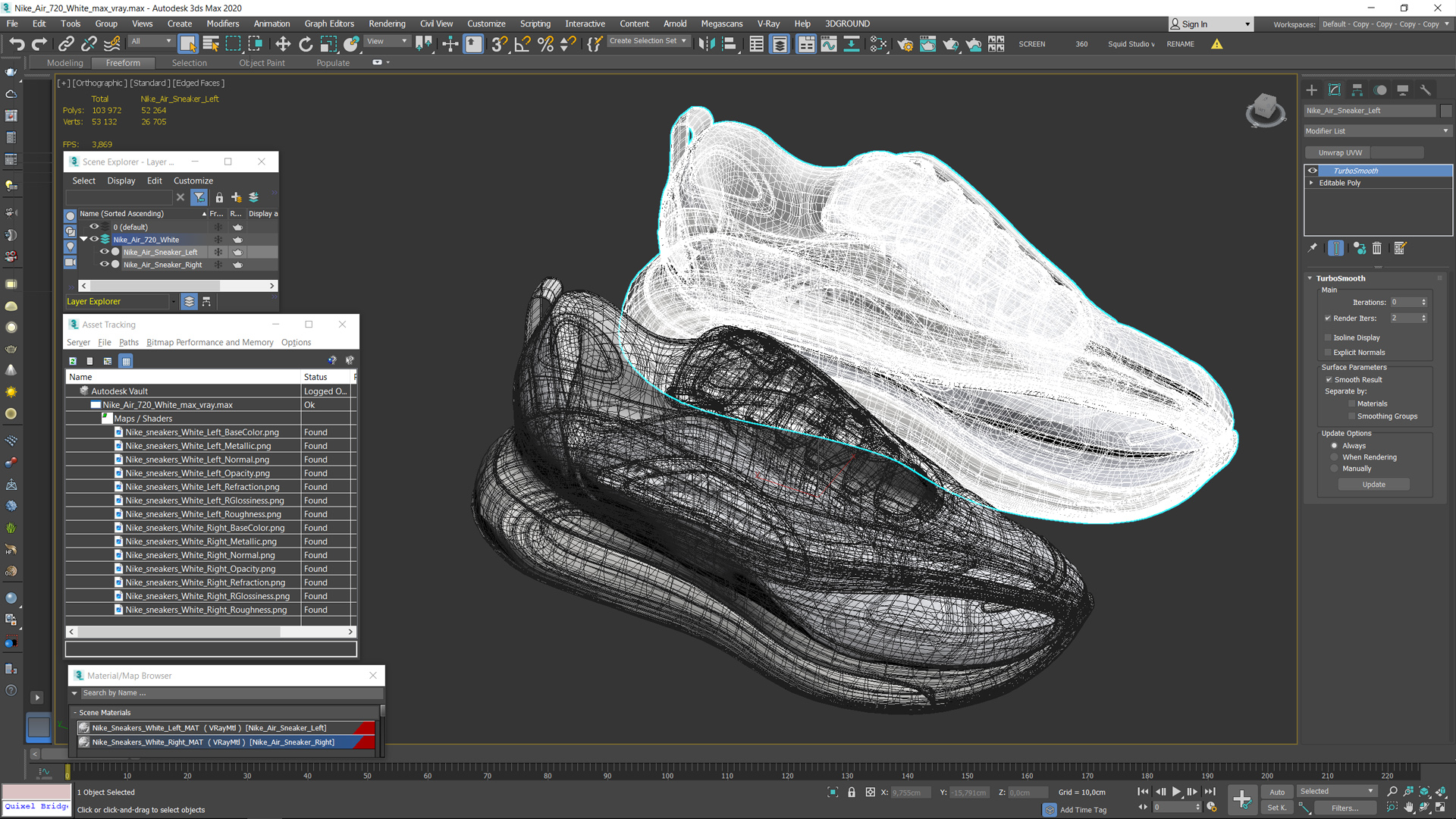Toggle Smooth Result checkbox
The width and height of the screenshot is (1456, 819).
(x=1329, y=380)
